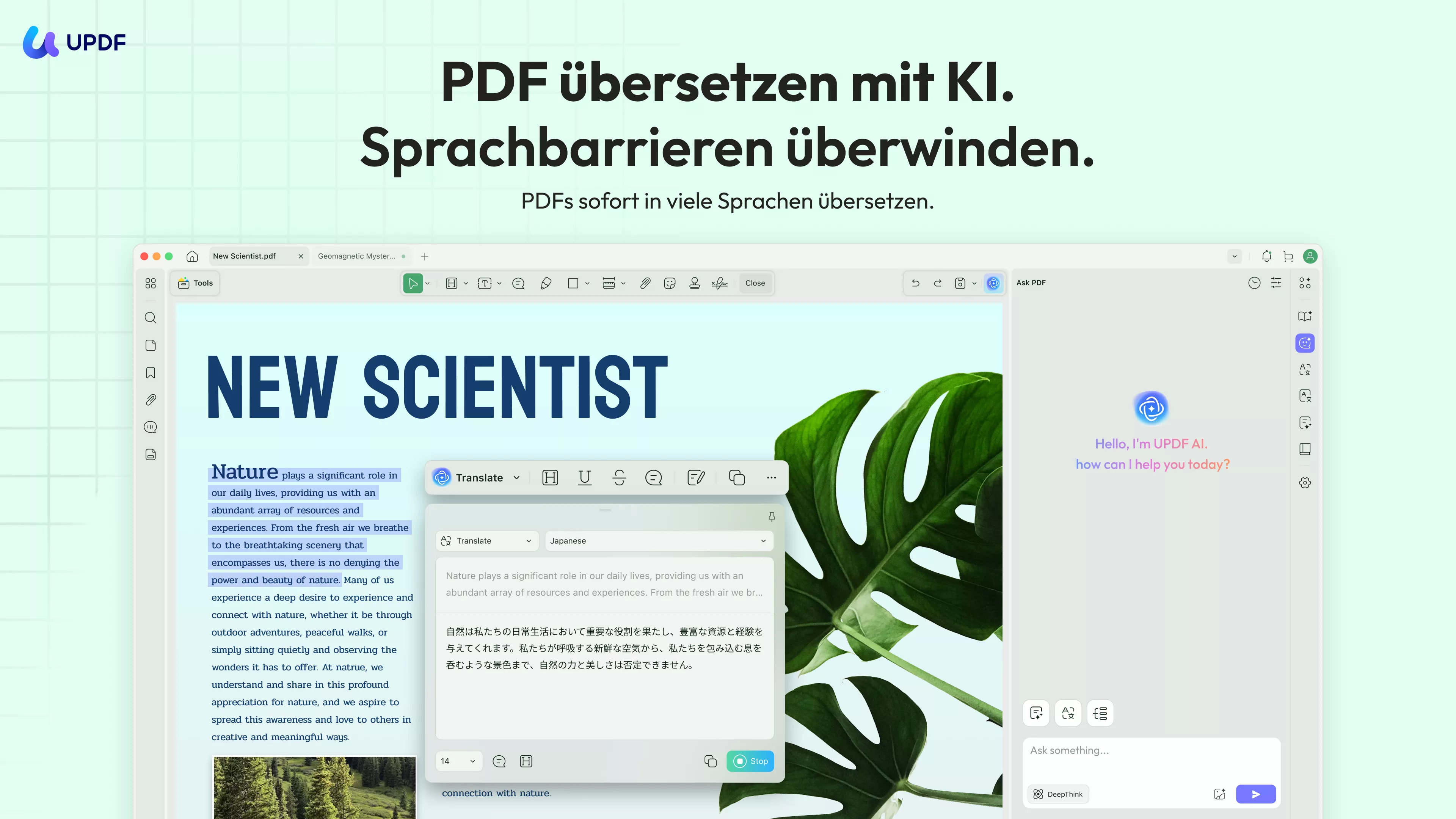Attach a file using the paperclip tool

point(645,283)
